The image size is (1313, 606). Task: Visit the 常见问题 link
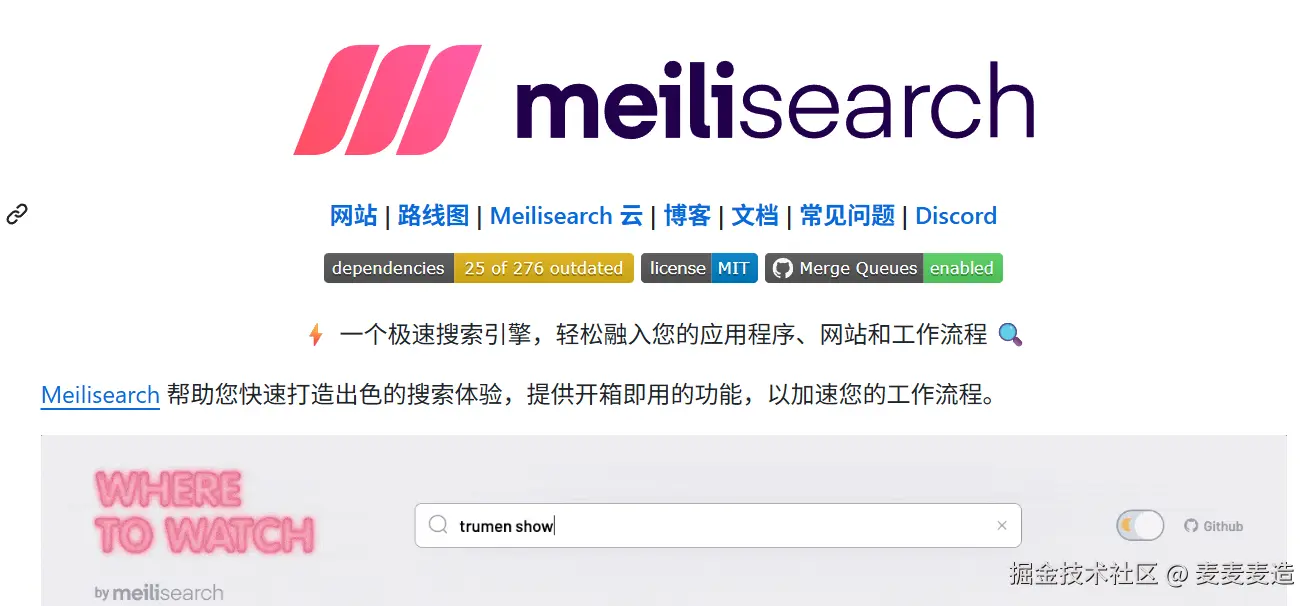coord(847,216)
